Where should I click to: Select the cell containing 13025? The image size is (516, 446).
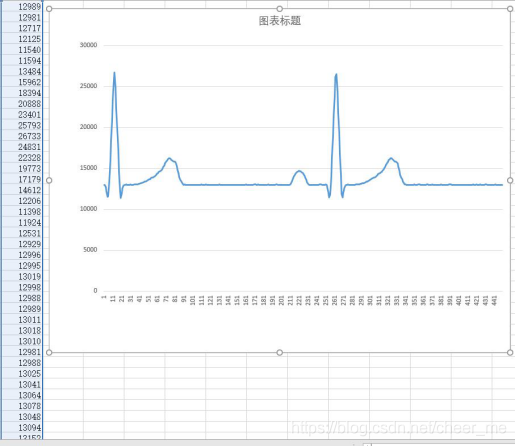[x=22, y=373]
